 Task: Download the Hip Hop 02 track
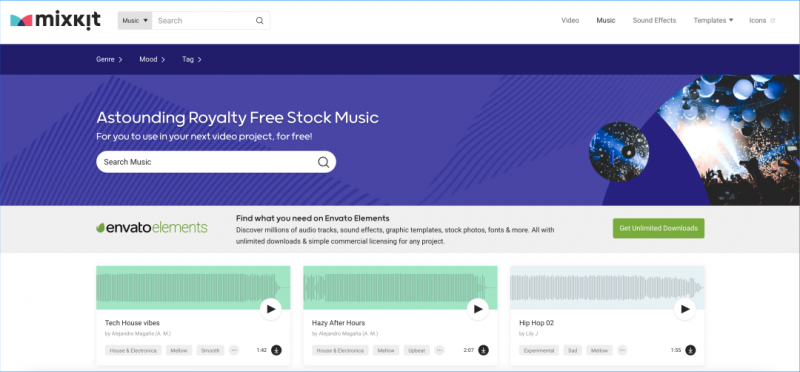tap(690, 350)
